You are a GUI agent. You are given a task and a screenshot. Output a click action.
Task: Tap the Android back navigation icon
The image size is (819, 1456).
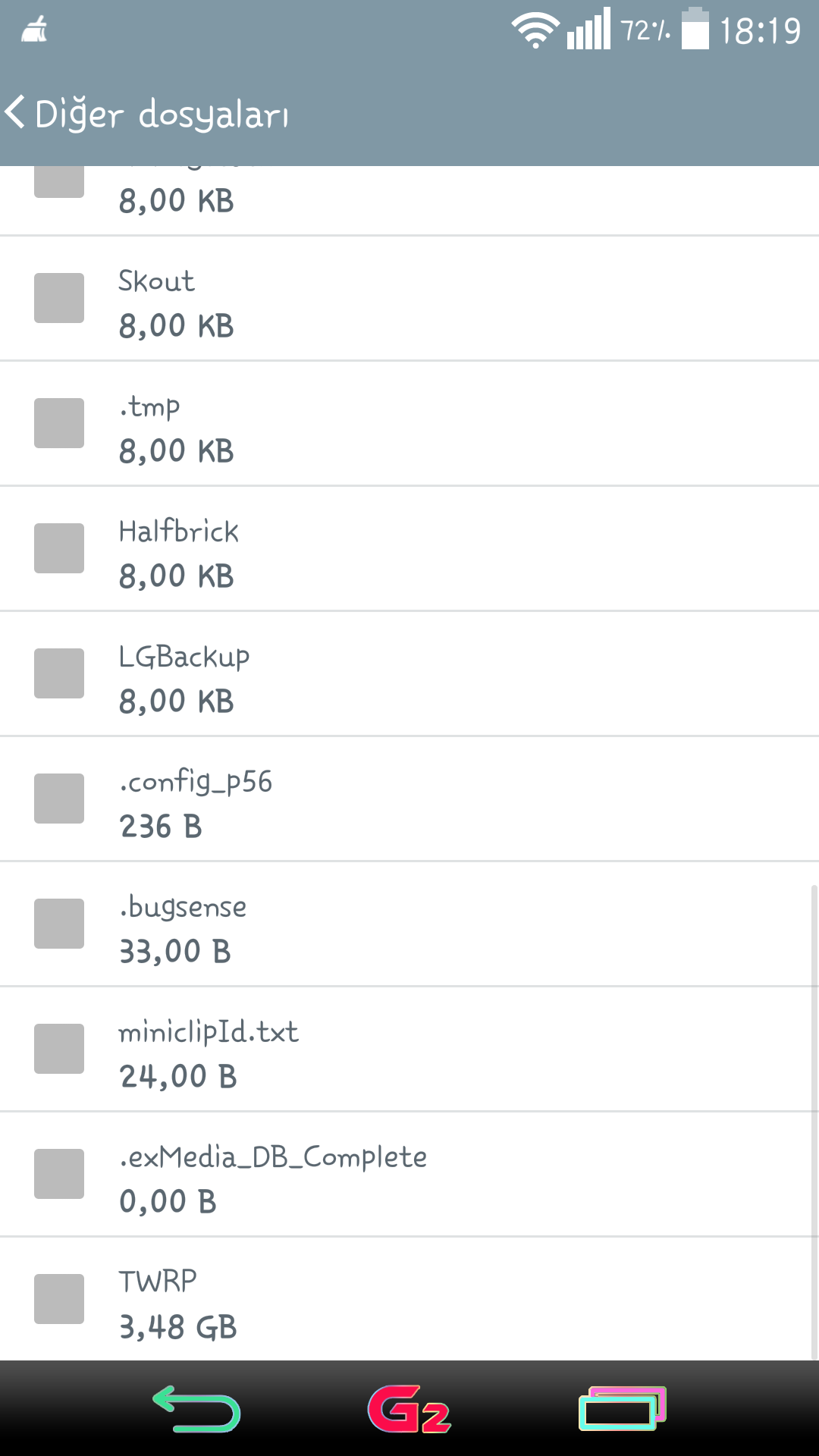196,1409
